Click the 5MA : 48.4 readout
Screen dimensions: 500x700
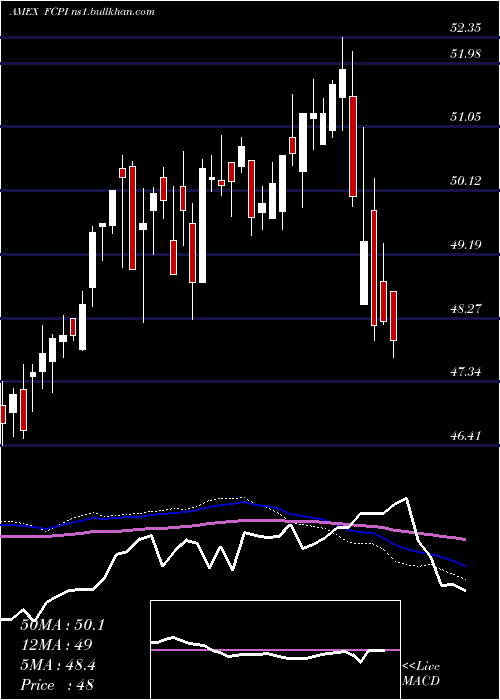click(x=58, y=665)
